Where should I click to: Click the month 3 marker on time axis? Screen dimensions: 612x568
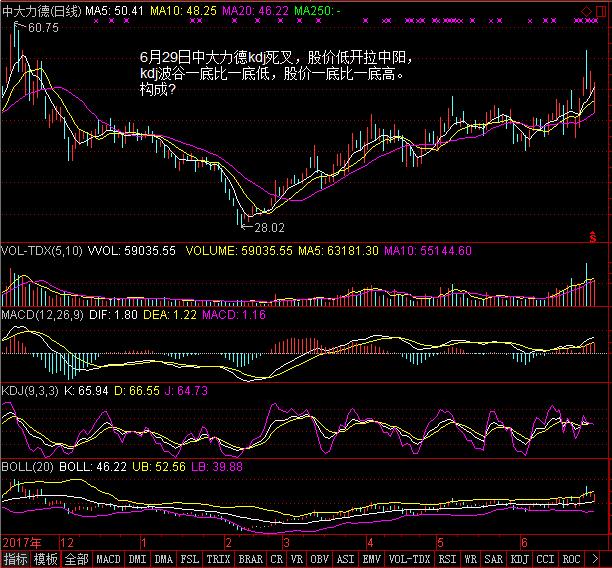(x=286, y=543)
